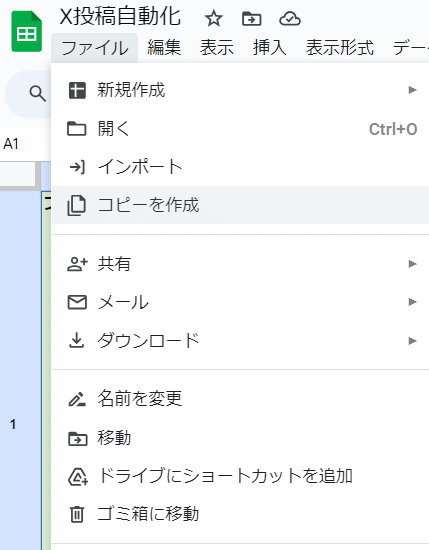Expand the メール submenu arrow
The image size is (429, 550).
click(413, 302)
